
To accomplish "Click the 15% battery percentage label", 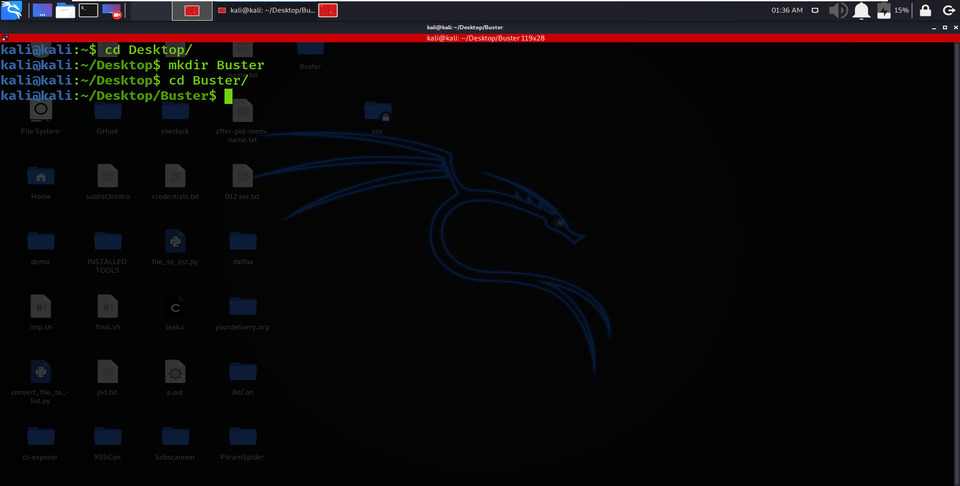I will coord(901,10).
